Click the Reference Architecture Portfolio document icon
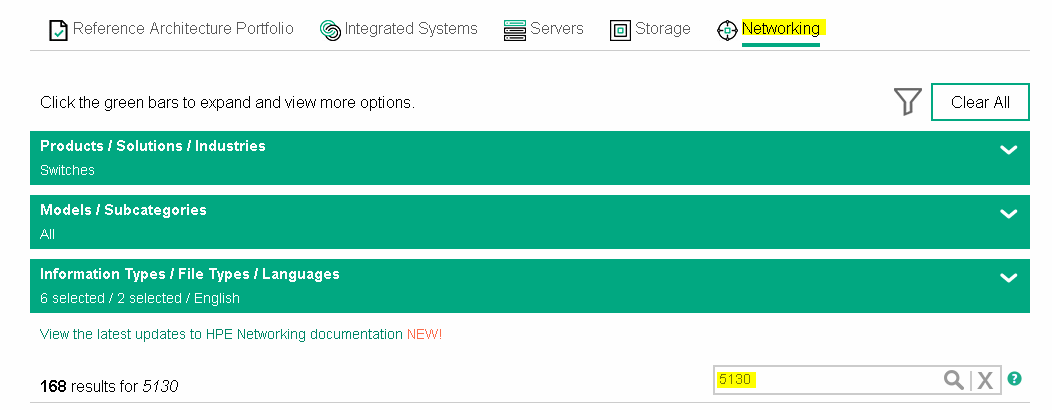The width and height of the screenshot is (1052, 410). [59, 30]
